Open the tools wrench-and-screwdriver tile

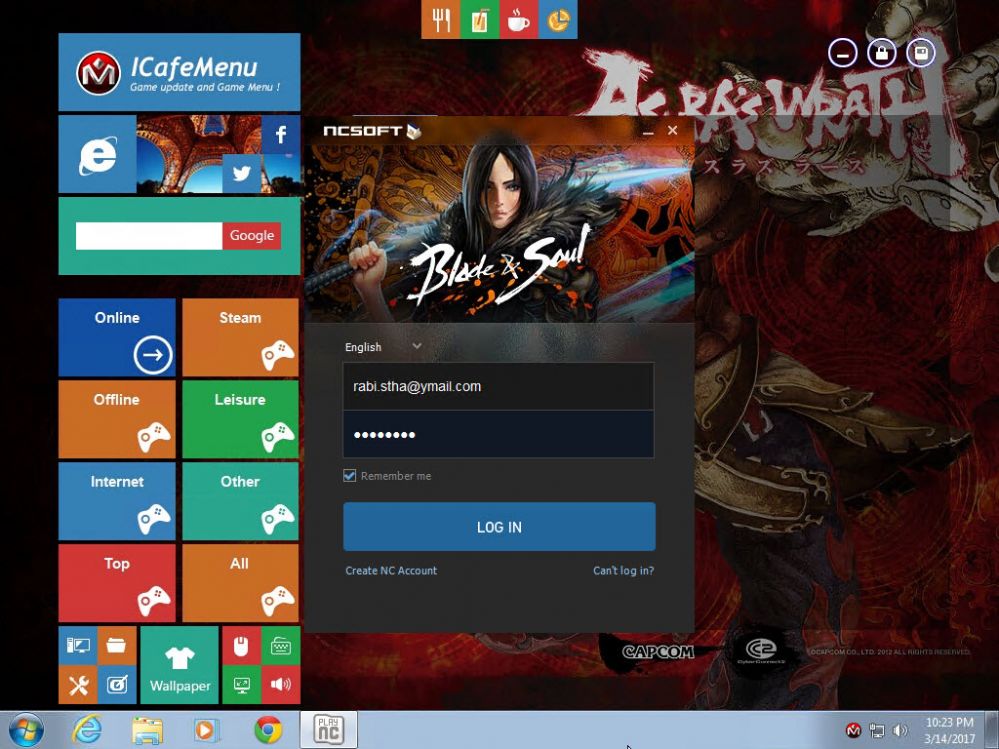(x=78, y=685)
